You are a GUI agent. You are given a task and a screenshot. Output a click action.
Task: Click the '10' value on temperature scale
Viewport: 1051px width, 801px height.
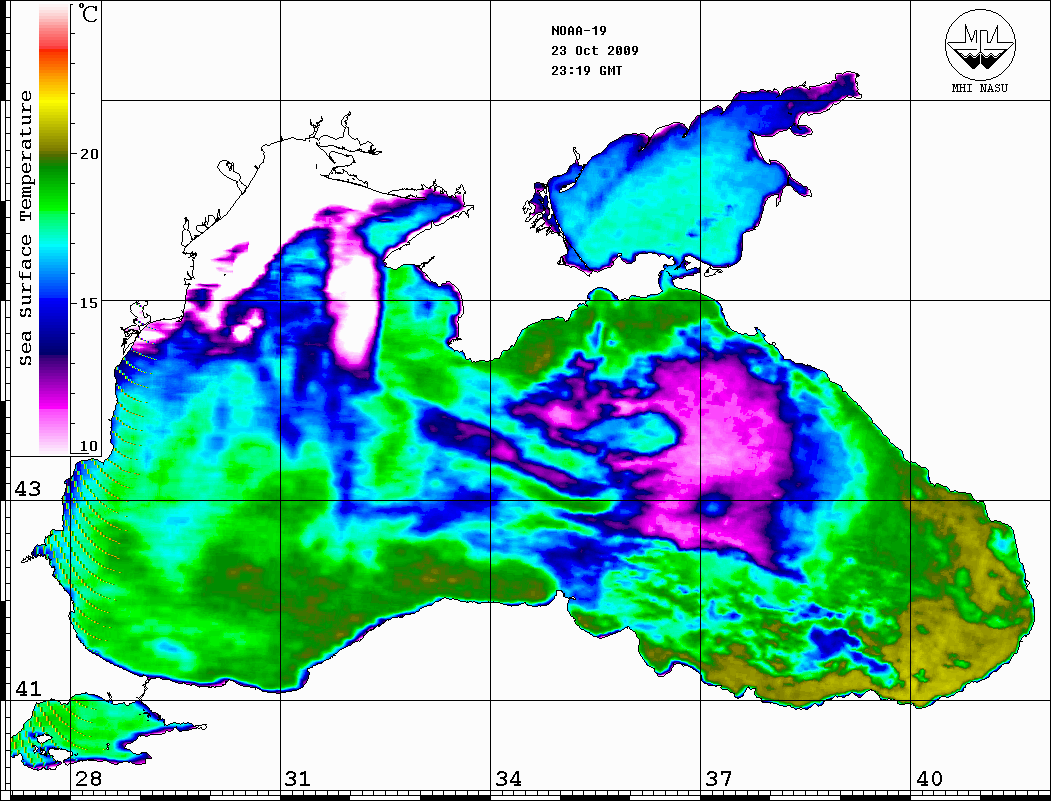click(89, 446)
